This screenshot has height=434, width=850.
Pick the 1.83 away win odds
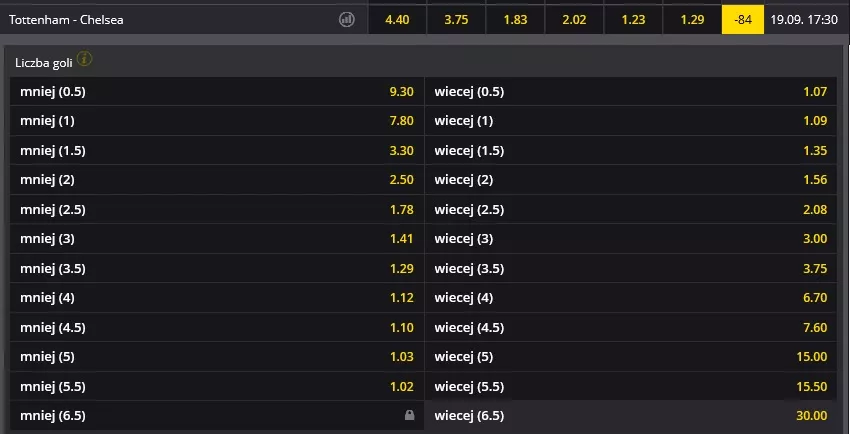pos(516,20)
